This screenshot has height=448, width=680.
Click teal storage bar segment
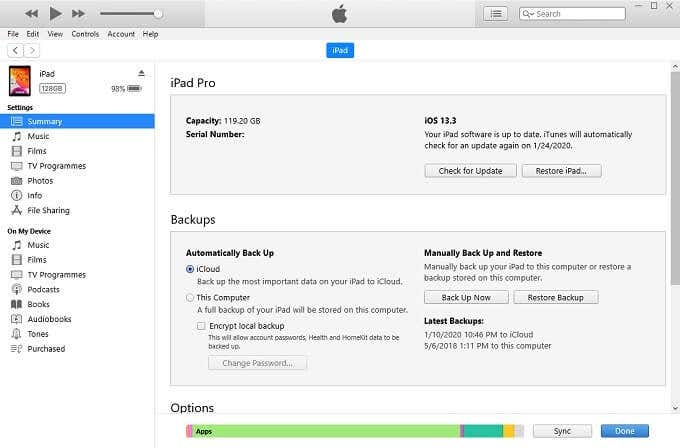point(484,431)
